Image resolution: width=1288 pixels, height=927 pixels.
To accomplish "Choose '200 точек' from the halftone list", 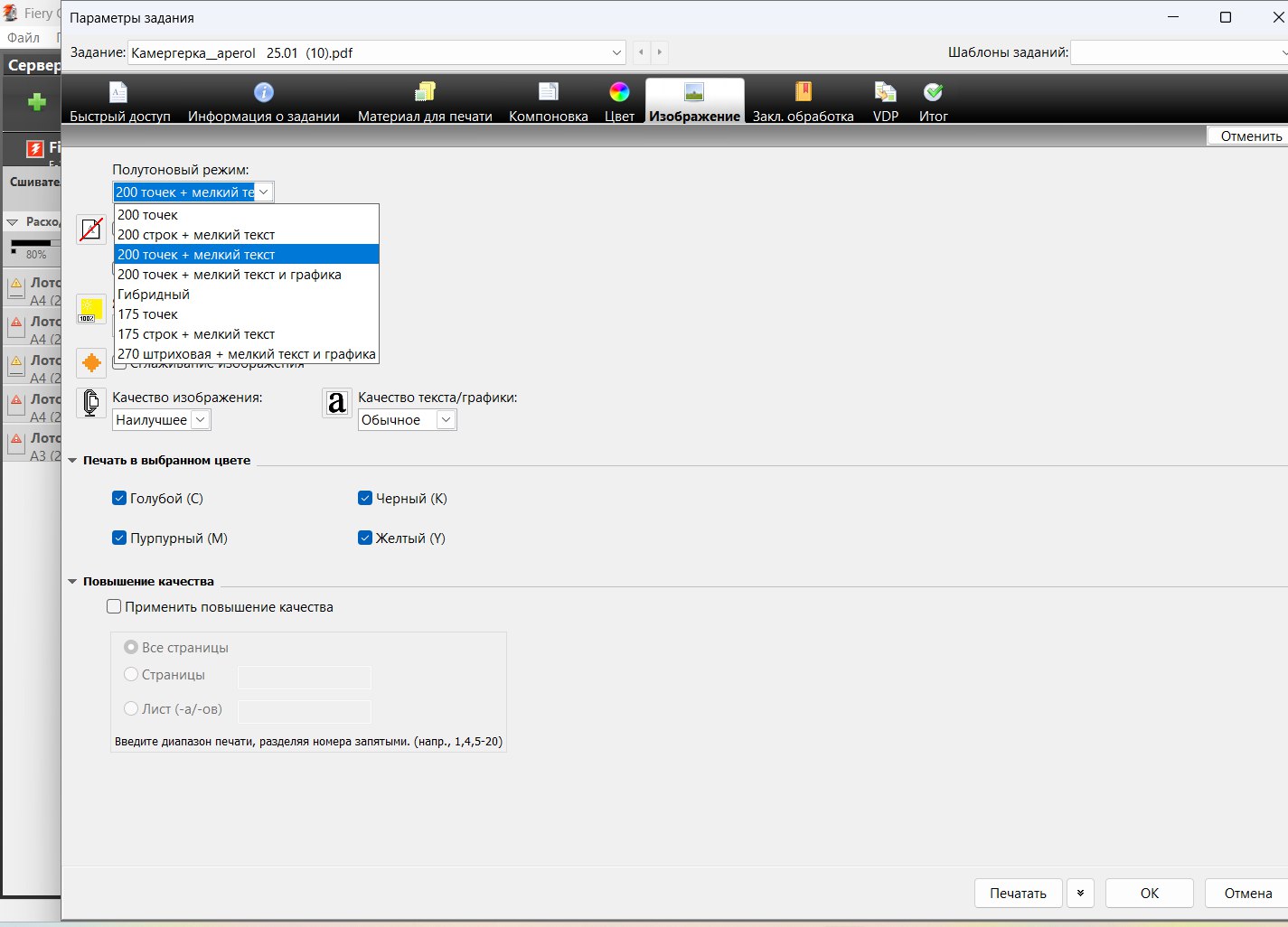I will coord(246,215).
